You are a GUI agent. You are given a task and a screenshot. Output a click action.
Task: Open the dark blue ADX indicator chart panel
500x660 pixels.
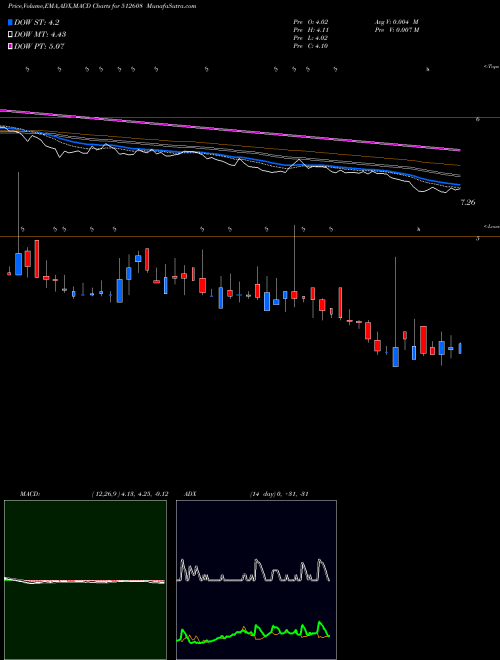click(x=256, y=580)
